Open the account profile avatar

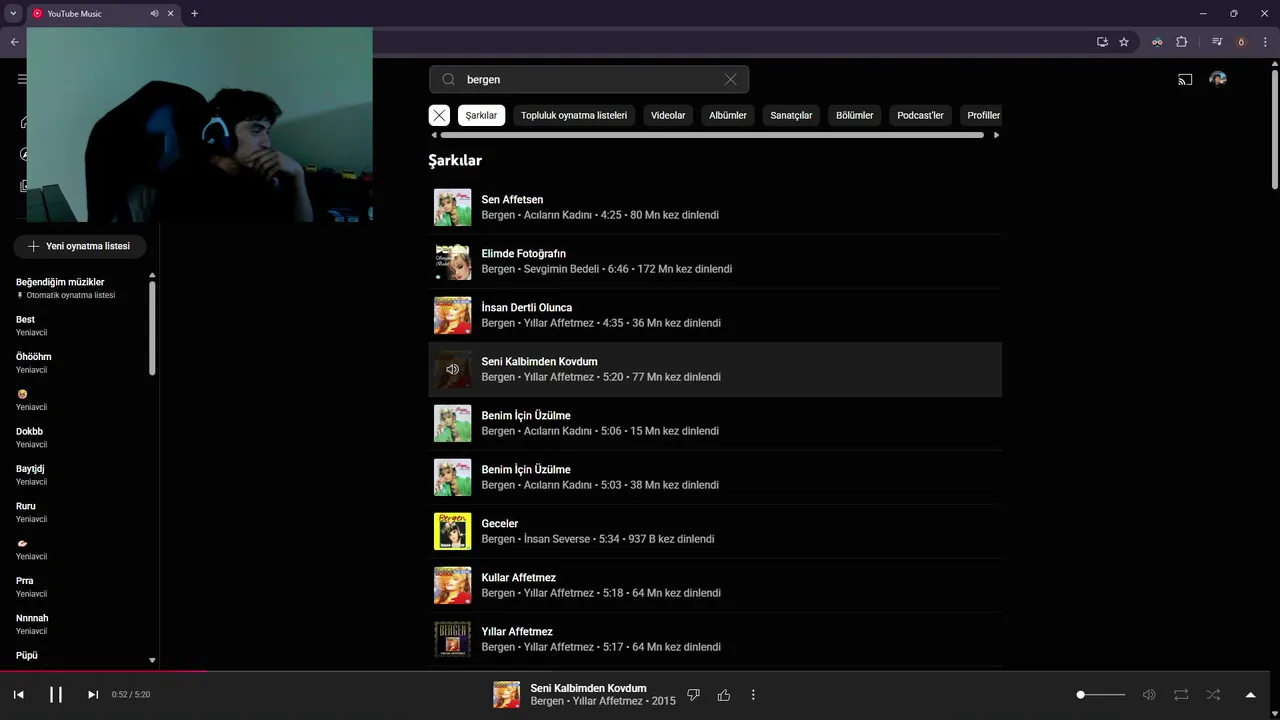click(1218, 79)
